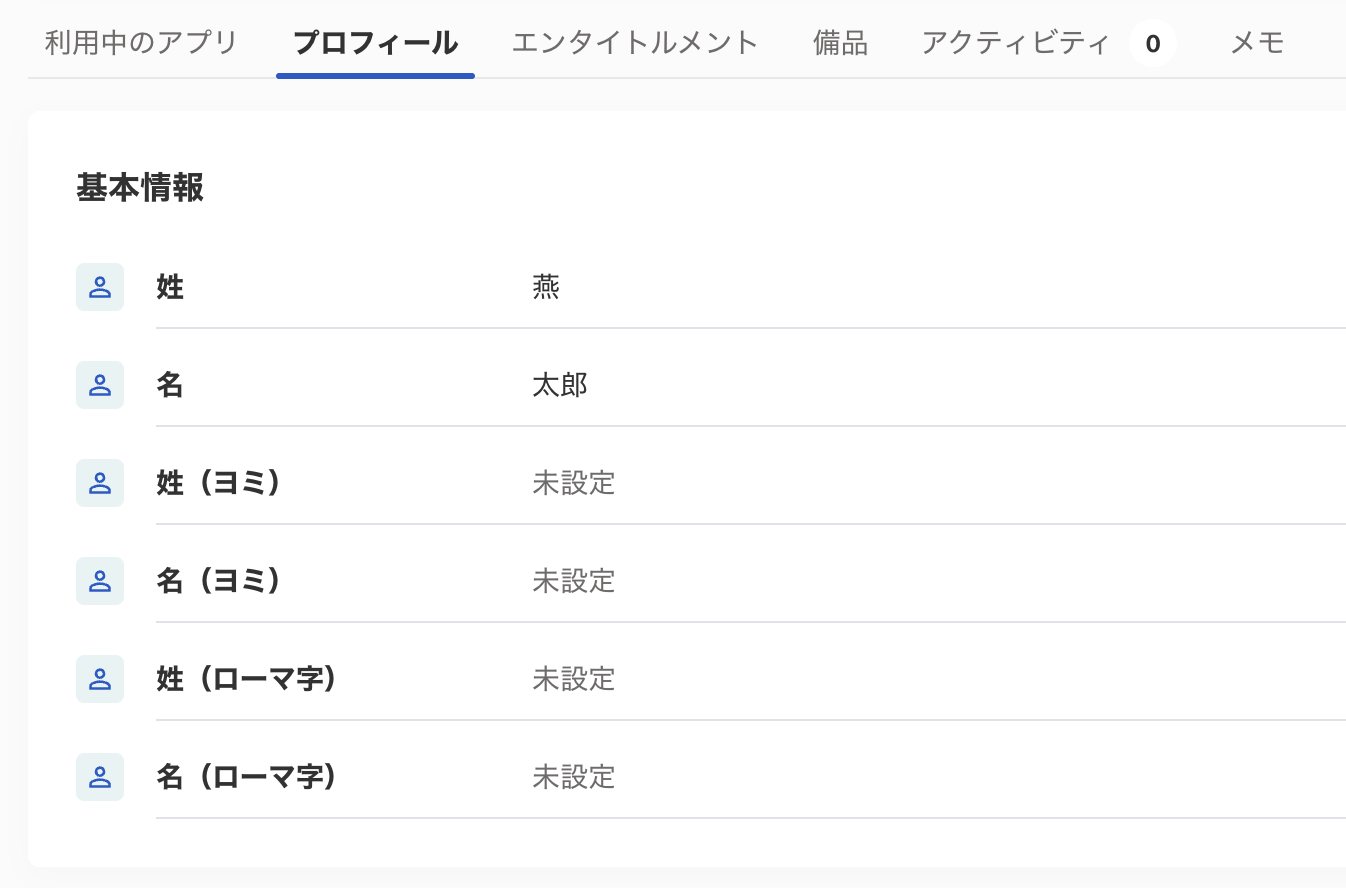Select the プロフィール tab
Image resolution: width=1346 pixels, height=888 pixels.
tap(375, 43)
